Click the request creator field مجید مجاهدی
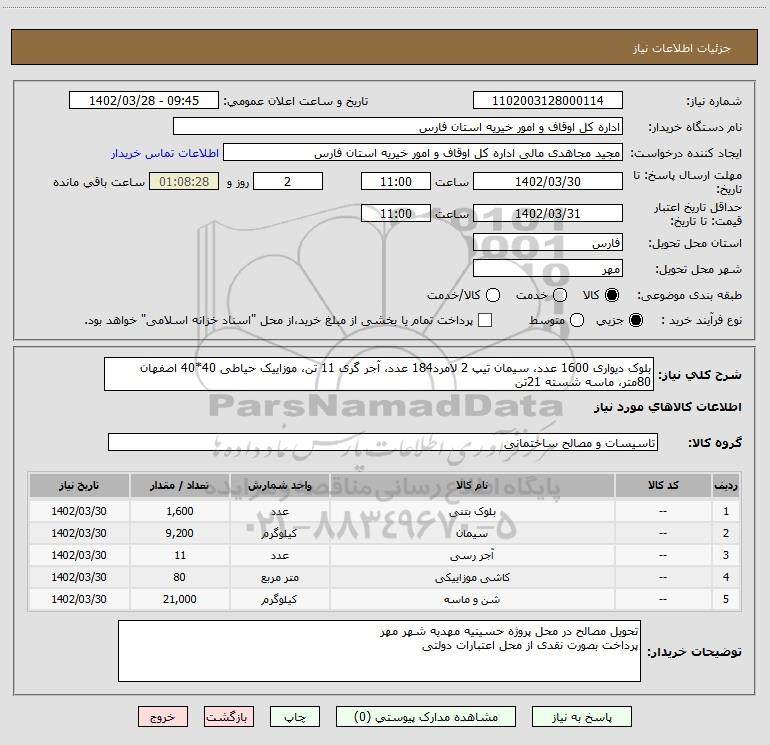770x745 pixels. click(423, 153)
